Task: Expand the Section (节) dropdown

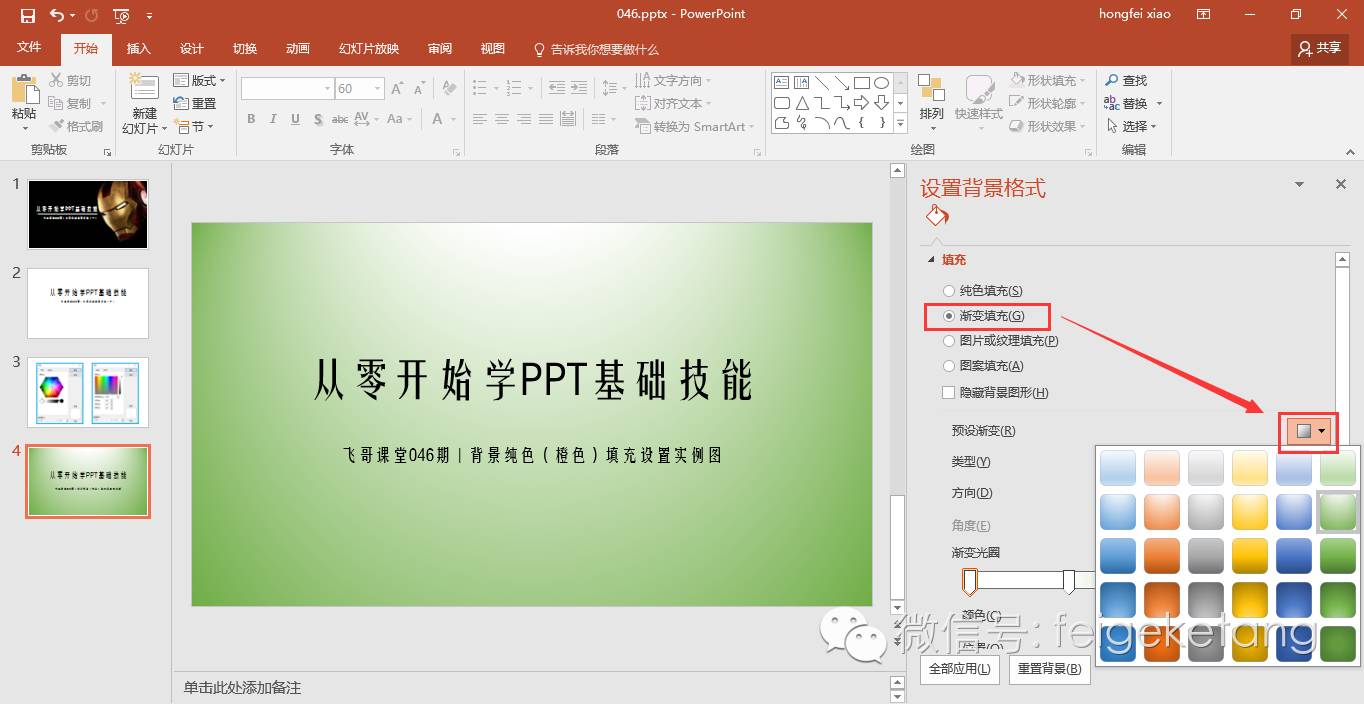Action: click(x=193, y=126)
